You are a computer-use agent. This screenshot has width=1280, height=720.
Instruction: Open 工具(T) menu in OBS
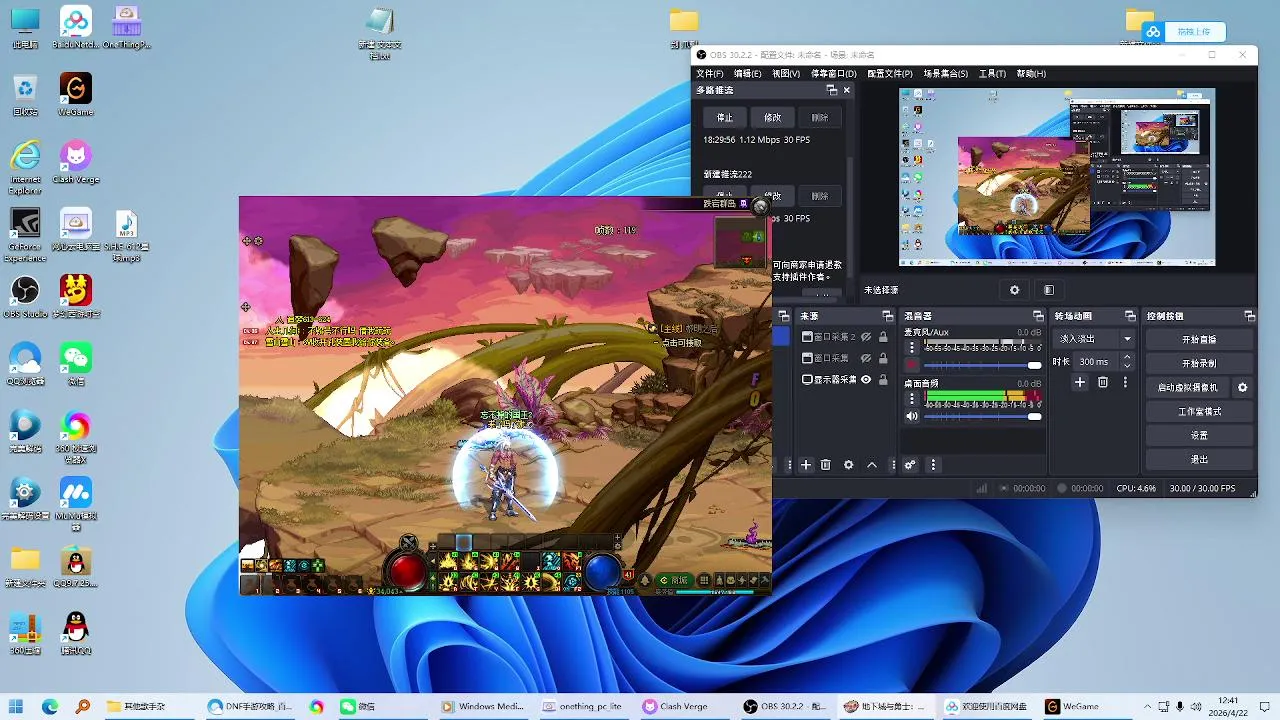[992, 74]
